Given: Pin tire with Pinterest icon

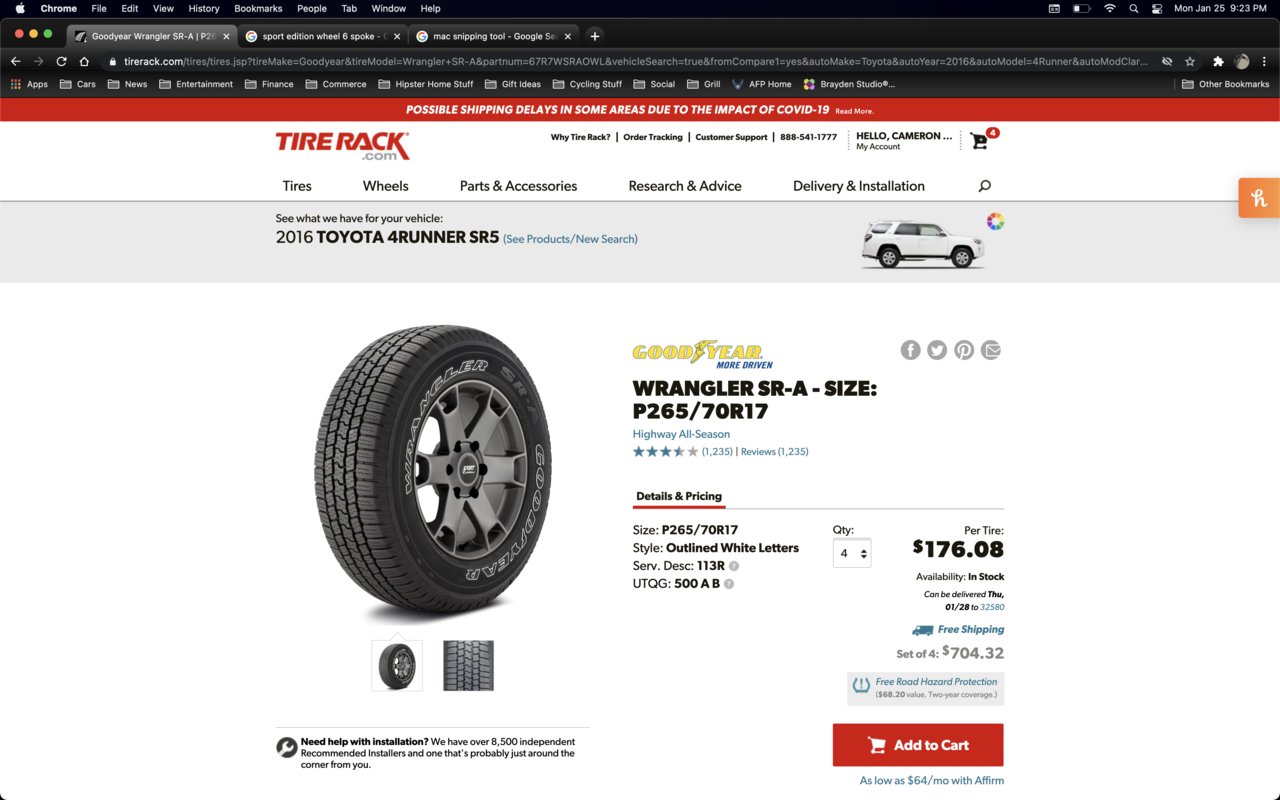Looking at the screenshot, I should point(964,350).
